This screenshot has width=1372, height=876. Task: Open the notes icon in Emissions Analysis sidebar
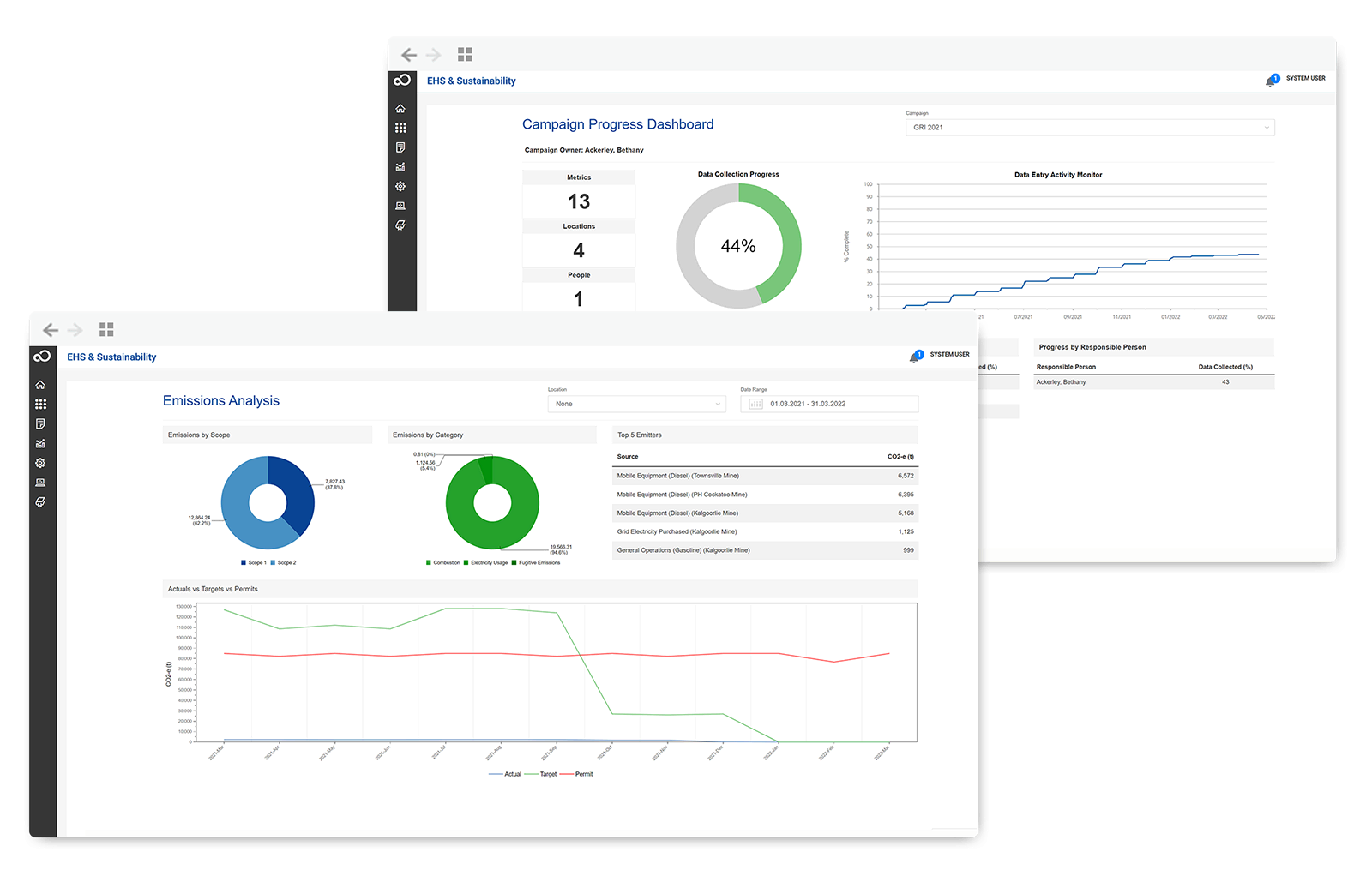(x=40, y=424)
